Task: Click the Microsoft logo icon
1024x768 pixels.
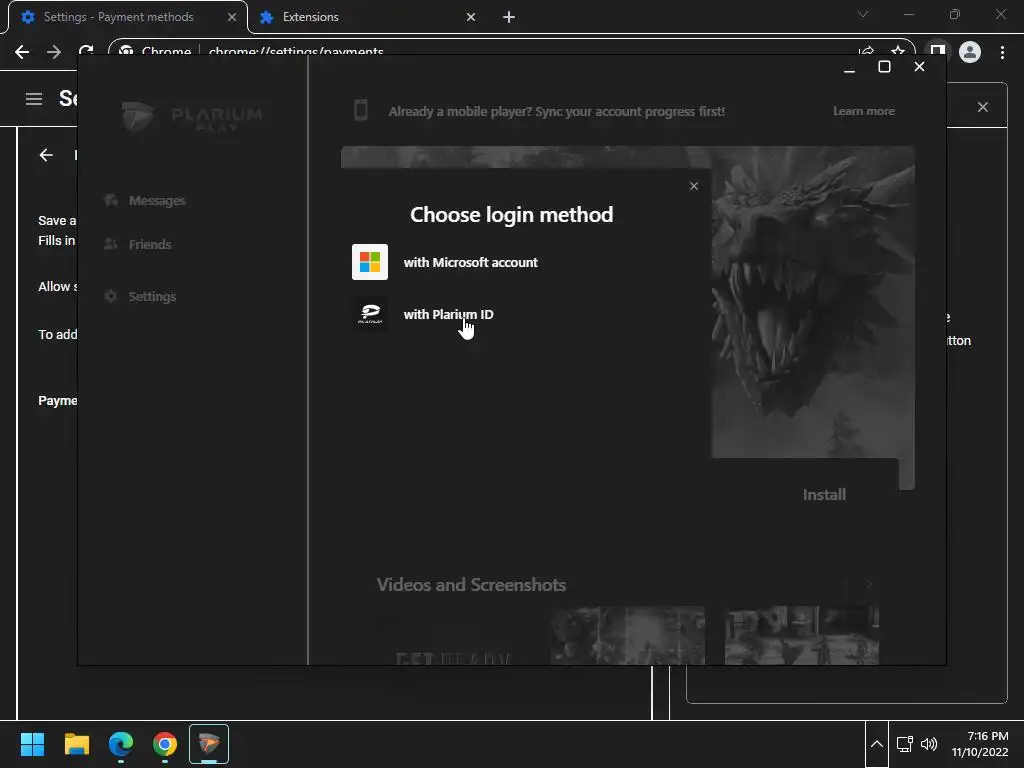Action: (370, 262)
